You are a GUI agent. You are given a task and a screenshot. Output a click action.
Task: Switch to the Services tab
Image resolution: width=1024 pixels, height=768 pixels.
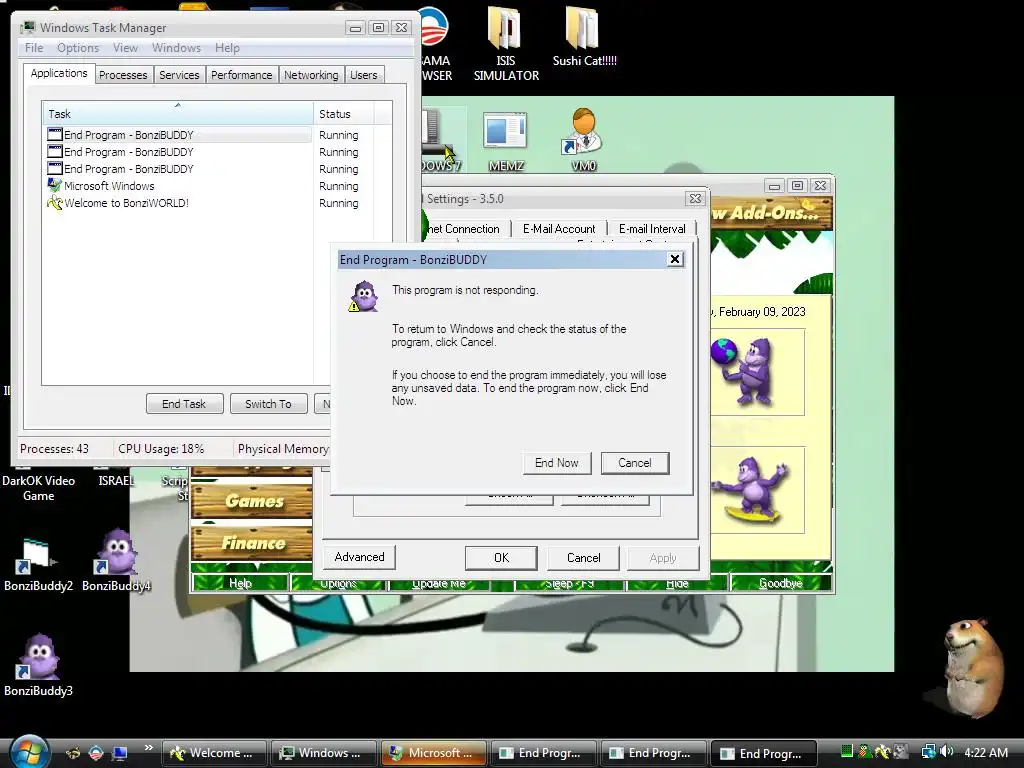pos(179,75)
